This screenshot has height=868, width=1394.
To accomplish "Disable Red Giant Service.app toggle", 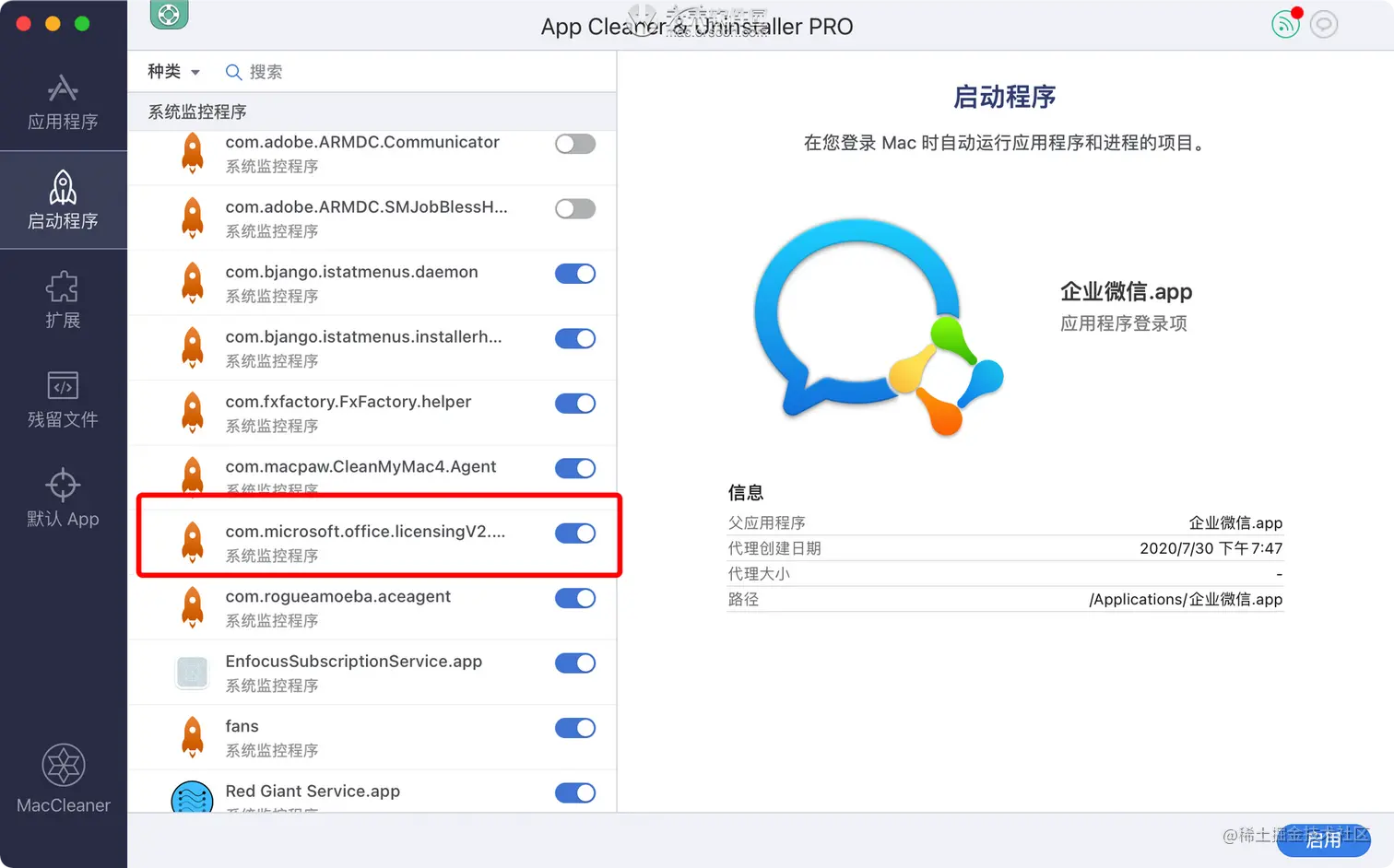I will pos(575,792).
